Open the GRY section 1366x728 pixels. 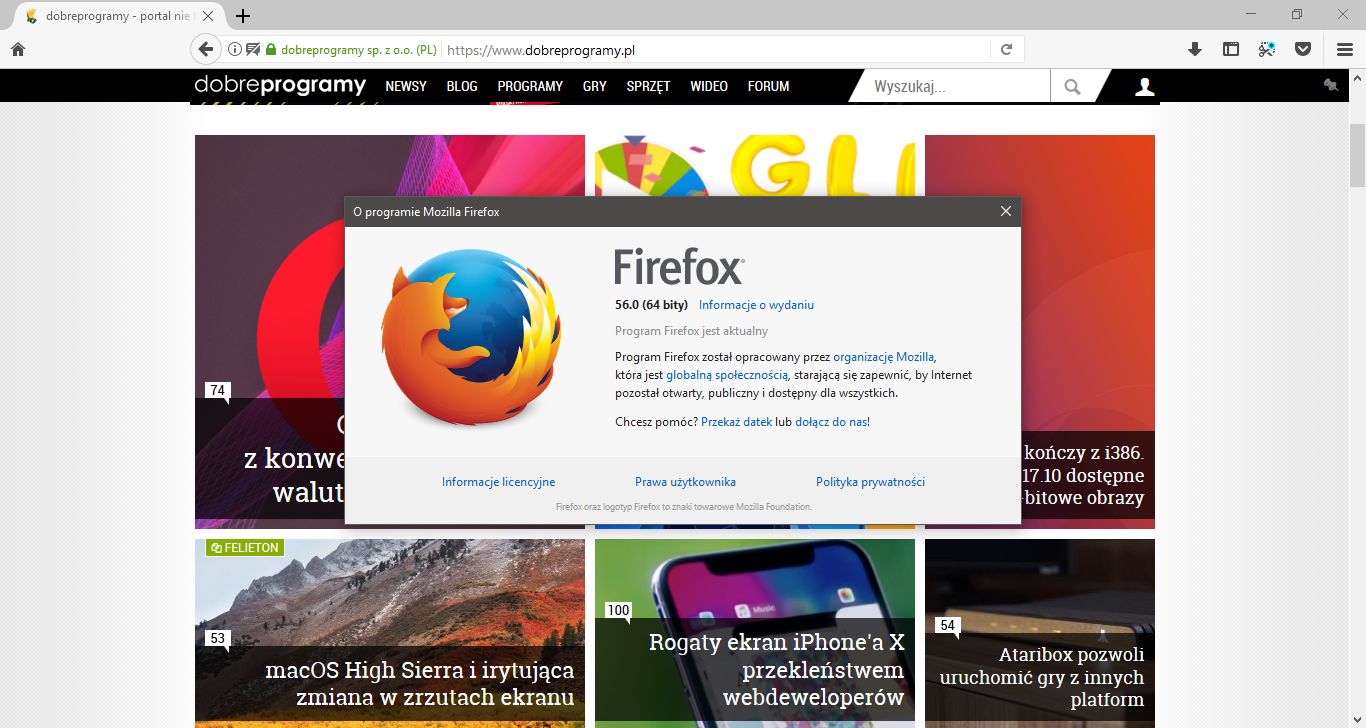click(x=595, y=86)
